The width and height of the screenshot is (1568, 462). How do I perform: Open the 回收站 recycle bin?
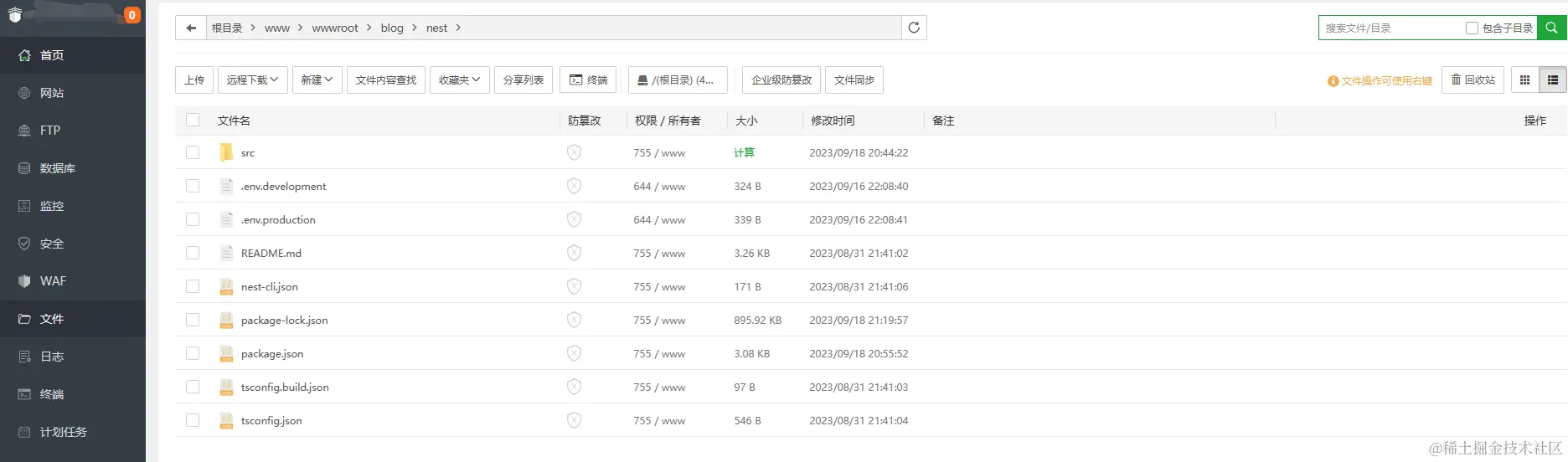1473,80
